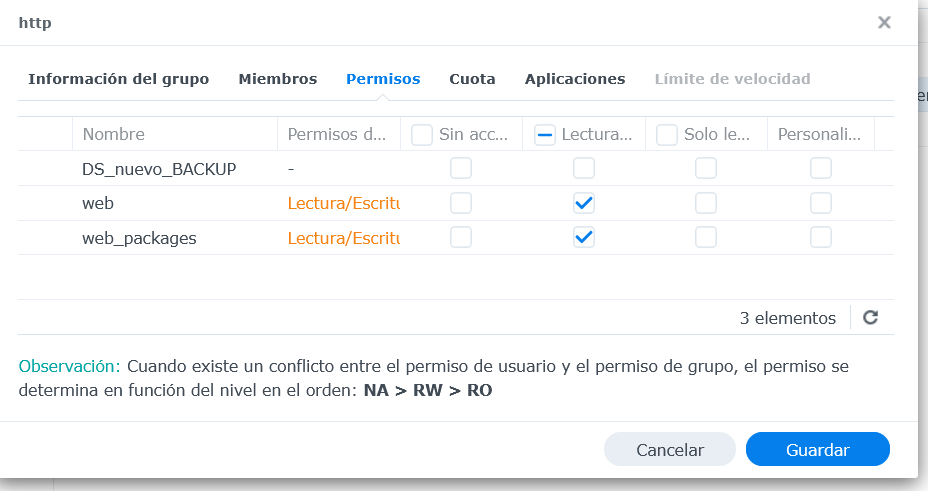
Task: Check Sin acceso for DS_nuevo_BACKUP
Action: point(461,169)
